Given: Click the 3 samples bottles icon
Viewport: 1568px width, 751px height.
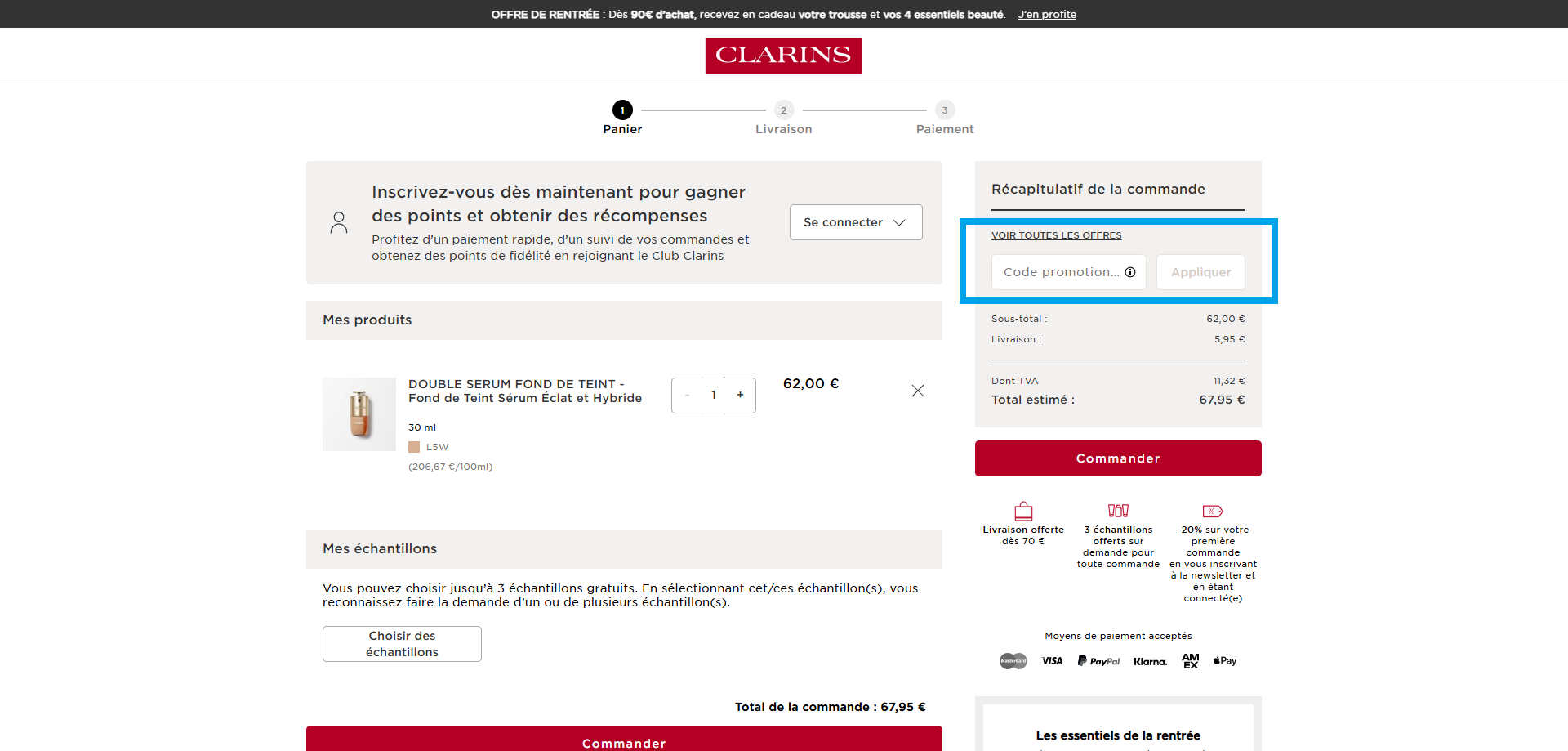Looking at the screenshot, I should click(x=1118, y=511).
